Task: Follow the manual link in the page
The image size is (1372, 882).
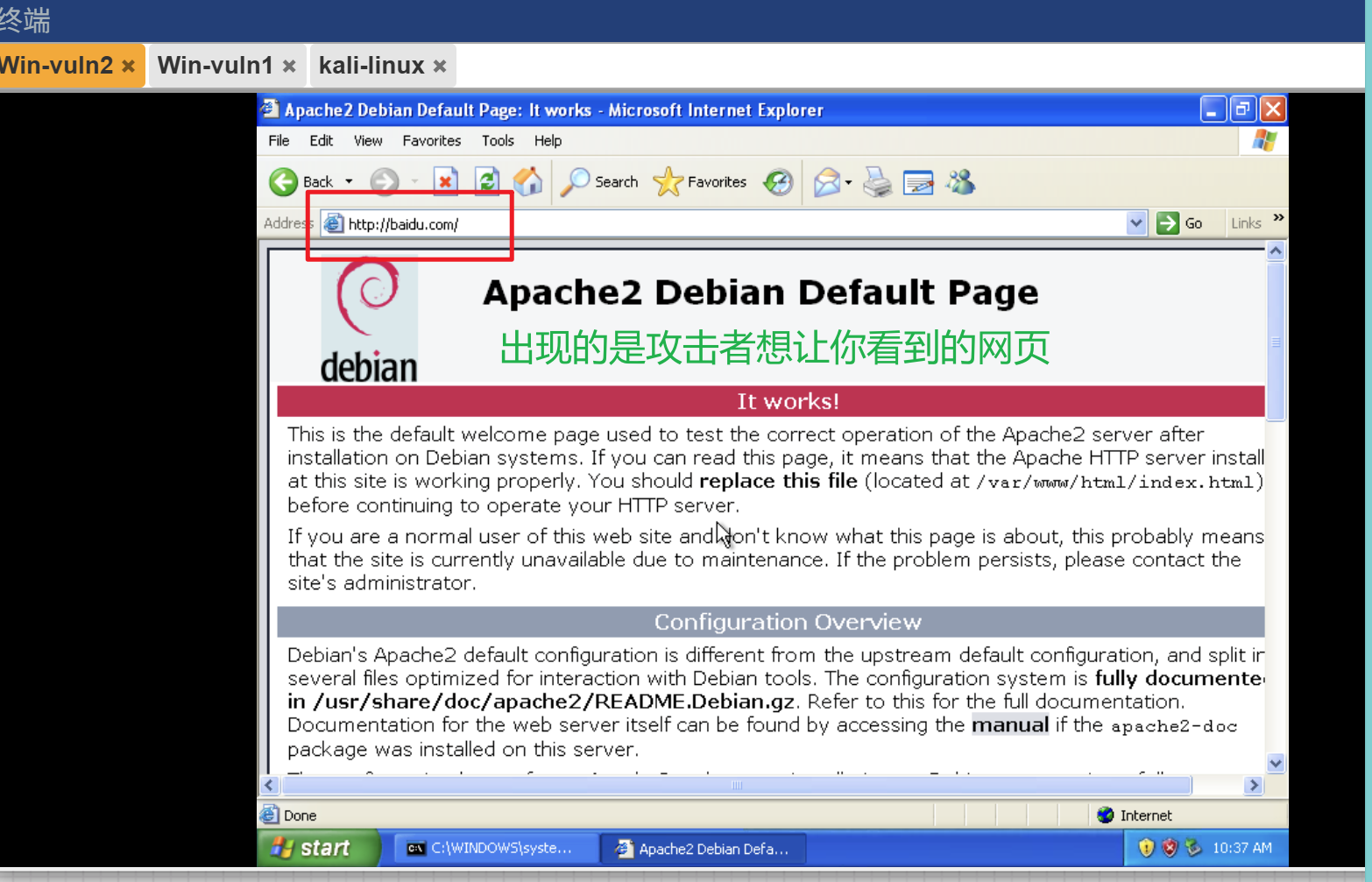Action: pyautogui.click(x=1010, y=725)
